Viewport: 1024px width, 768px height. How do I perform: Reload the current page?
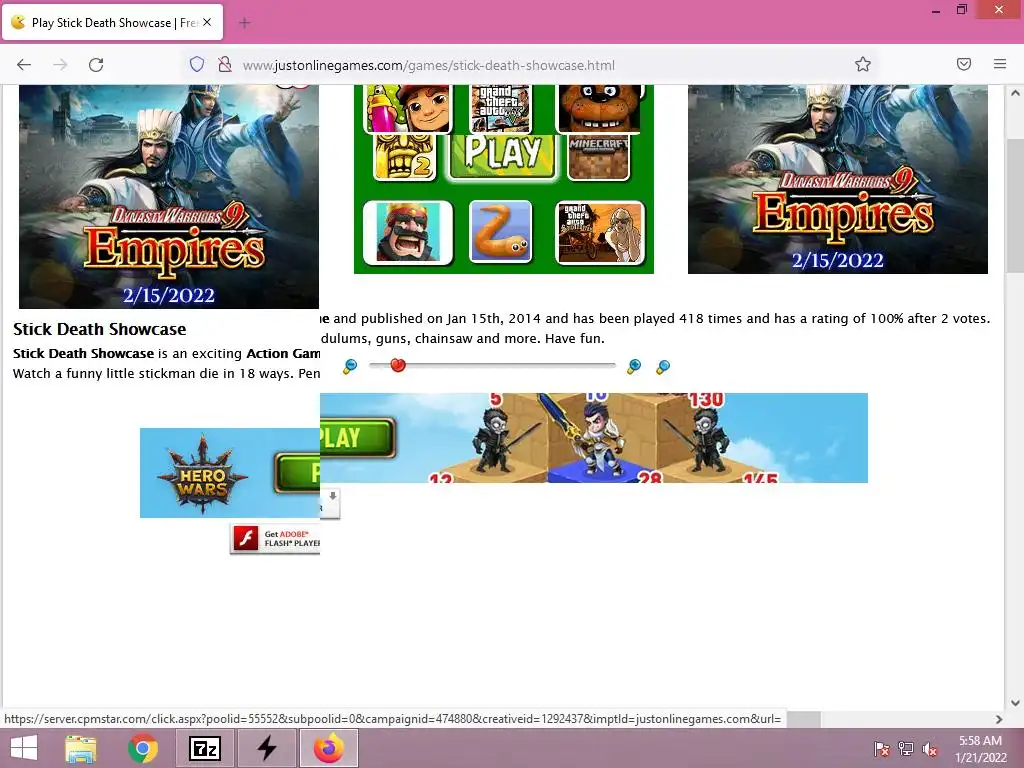(96, 65)
